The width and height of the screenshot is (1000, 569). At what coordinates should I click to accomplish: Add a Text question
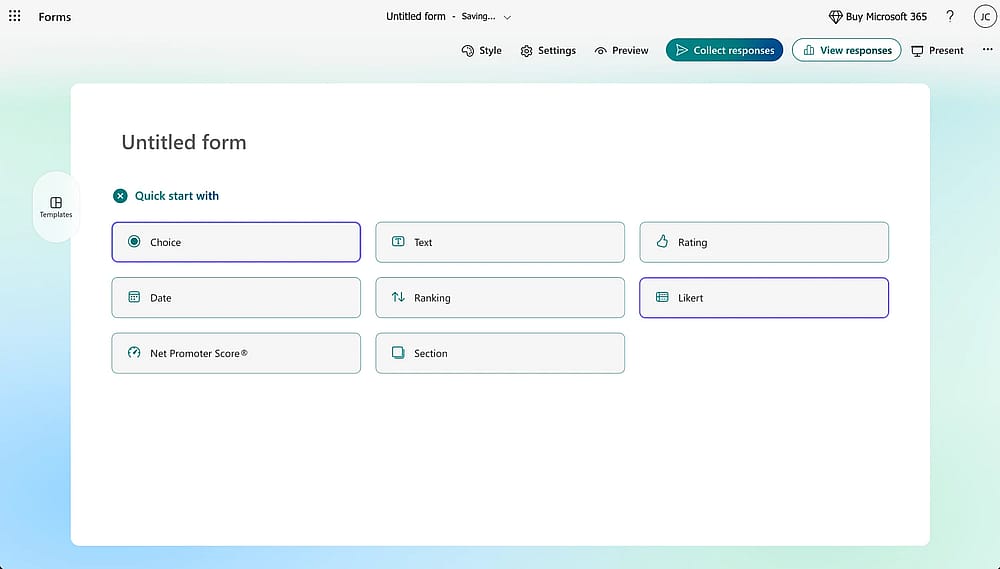500,242
